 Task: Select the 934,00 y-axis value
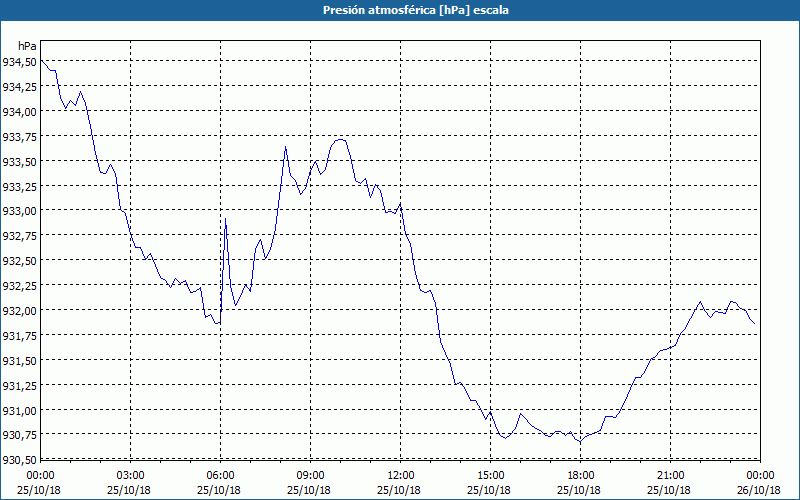point(19,112)
